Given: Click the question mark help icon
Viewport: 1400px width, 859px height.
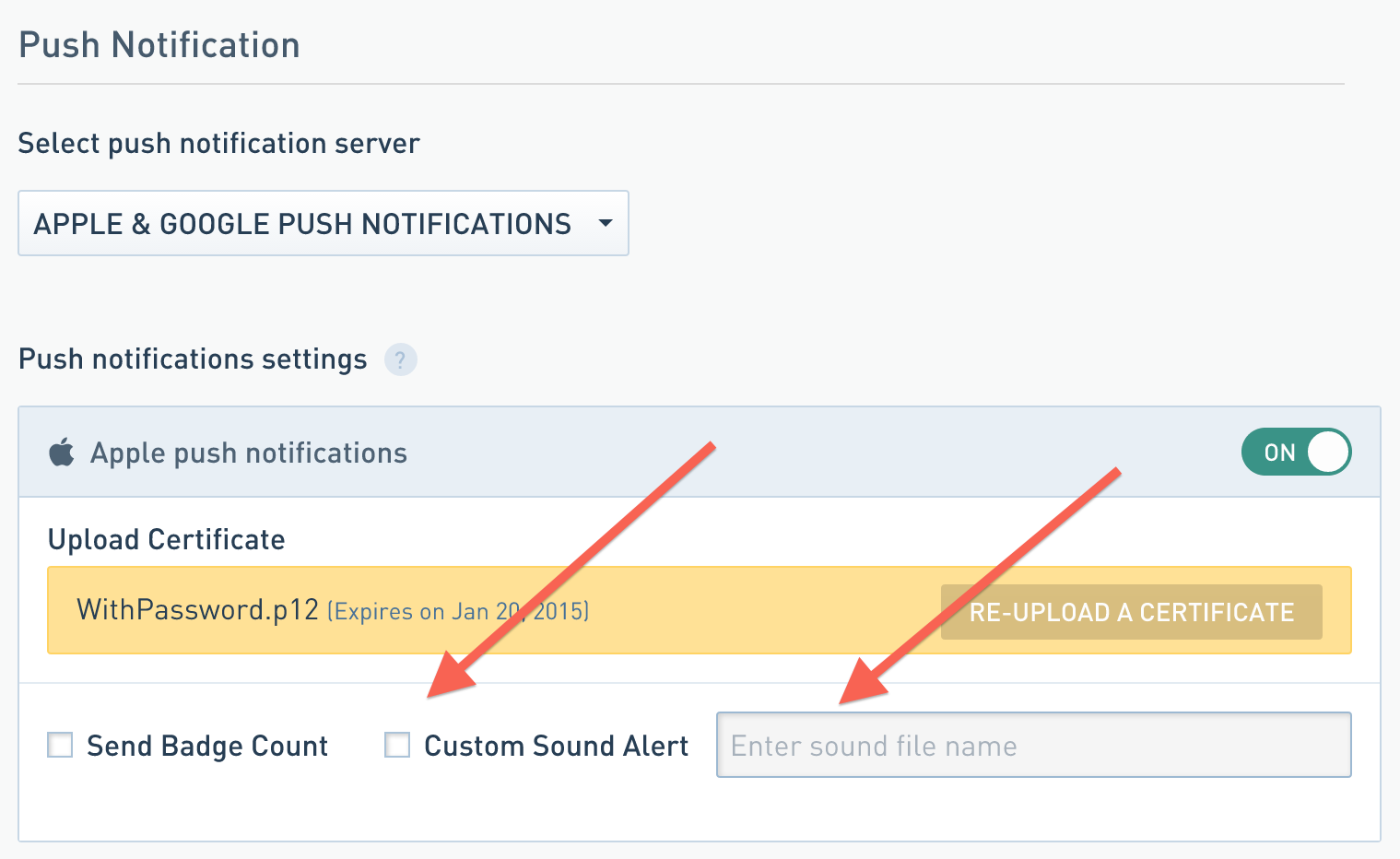Looking at the screenshot, I should 400,359.
